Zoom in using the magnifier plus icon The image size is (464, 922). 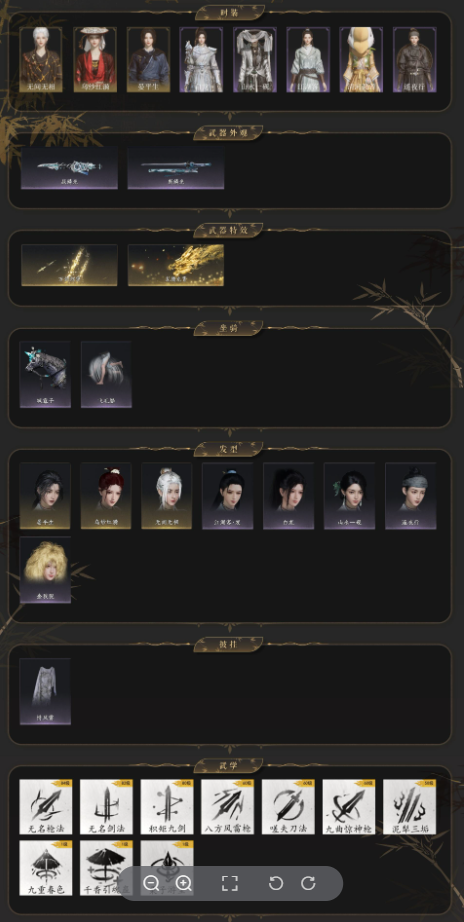[x=183, y=883]
